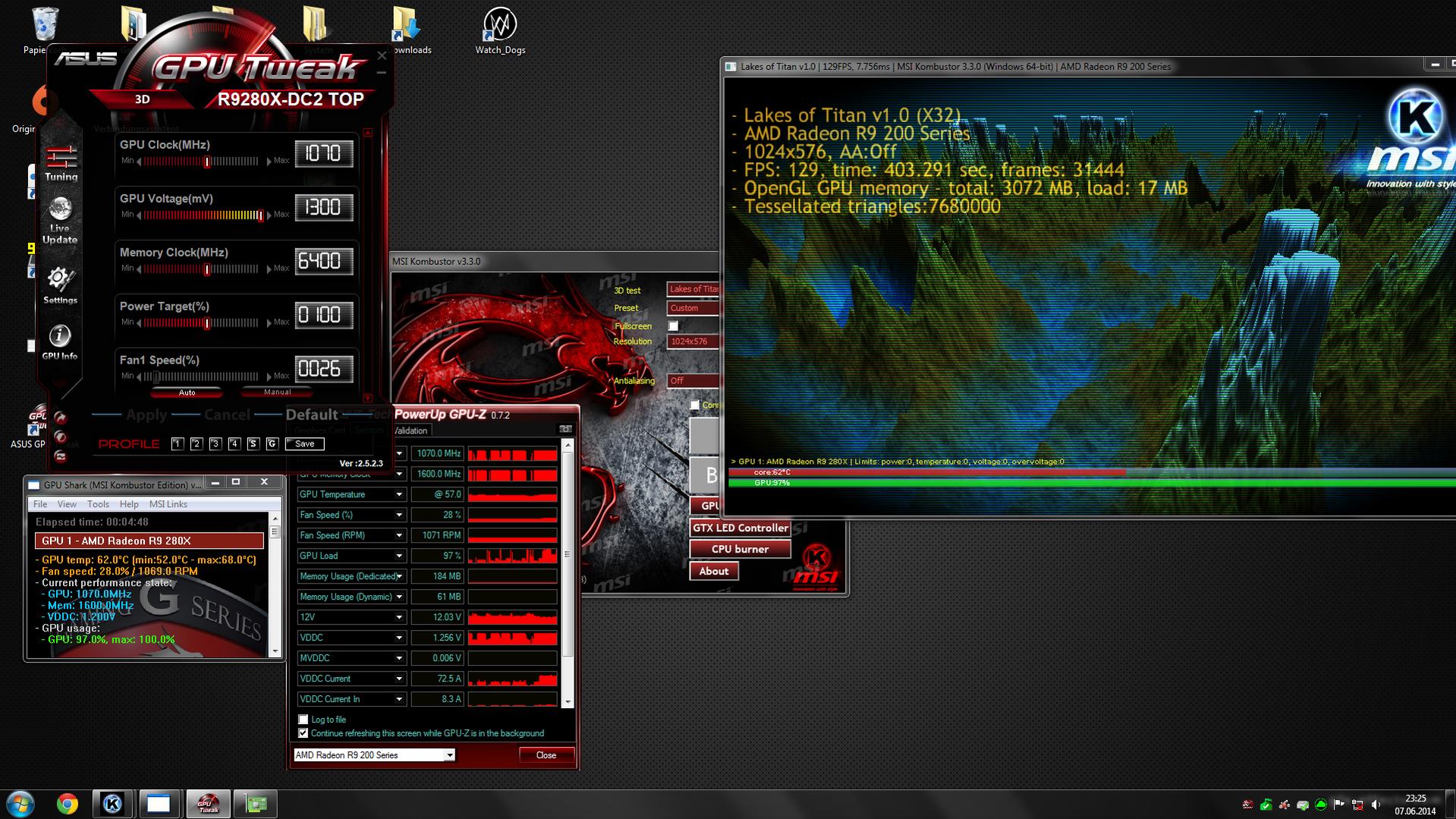This screenshot has height=819, width=1456.
Task: Select profile slot 1 in GPU Tweak
Action: point(178,444)
